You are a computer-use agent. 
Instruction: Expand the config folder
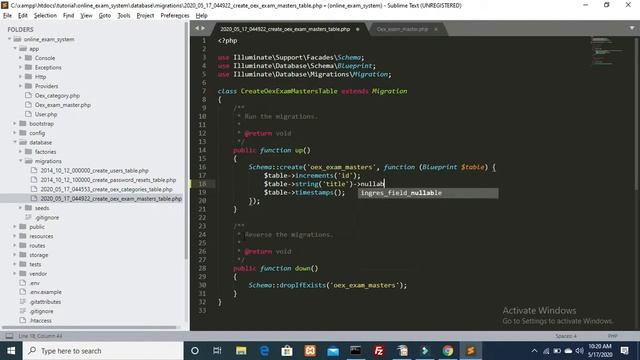click(x=15, y=133)
